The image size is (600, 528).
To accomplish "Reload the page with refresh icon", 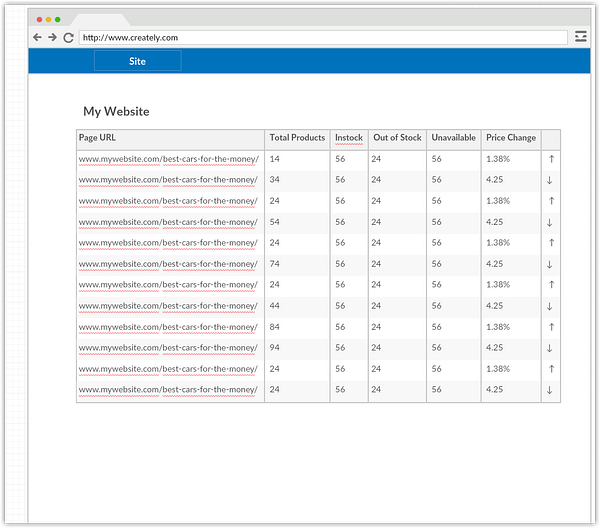I will (68, 37).
